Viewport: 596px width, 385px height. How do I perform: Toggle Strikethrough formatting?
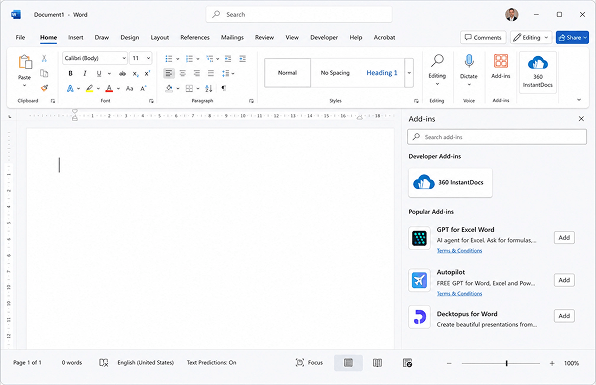(x=122, y=73)
